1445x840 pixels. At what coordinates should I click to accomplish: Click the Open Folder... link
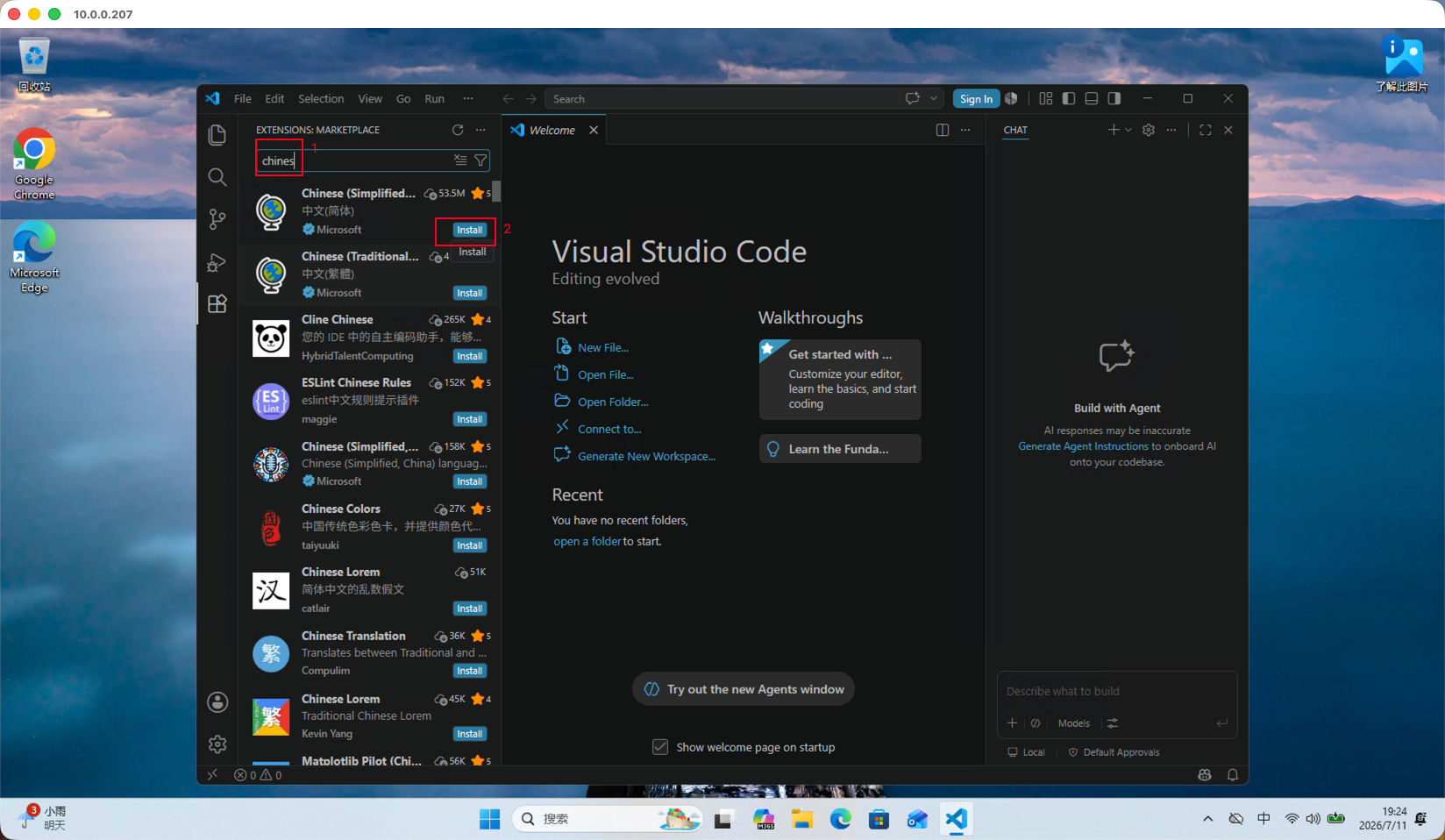pos(613,402)
